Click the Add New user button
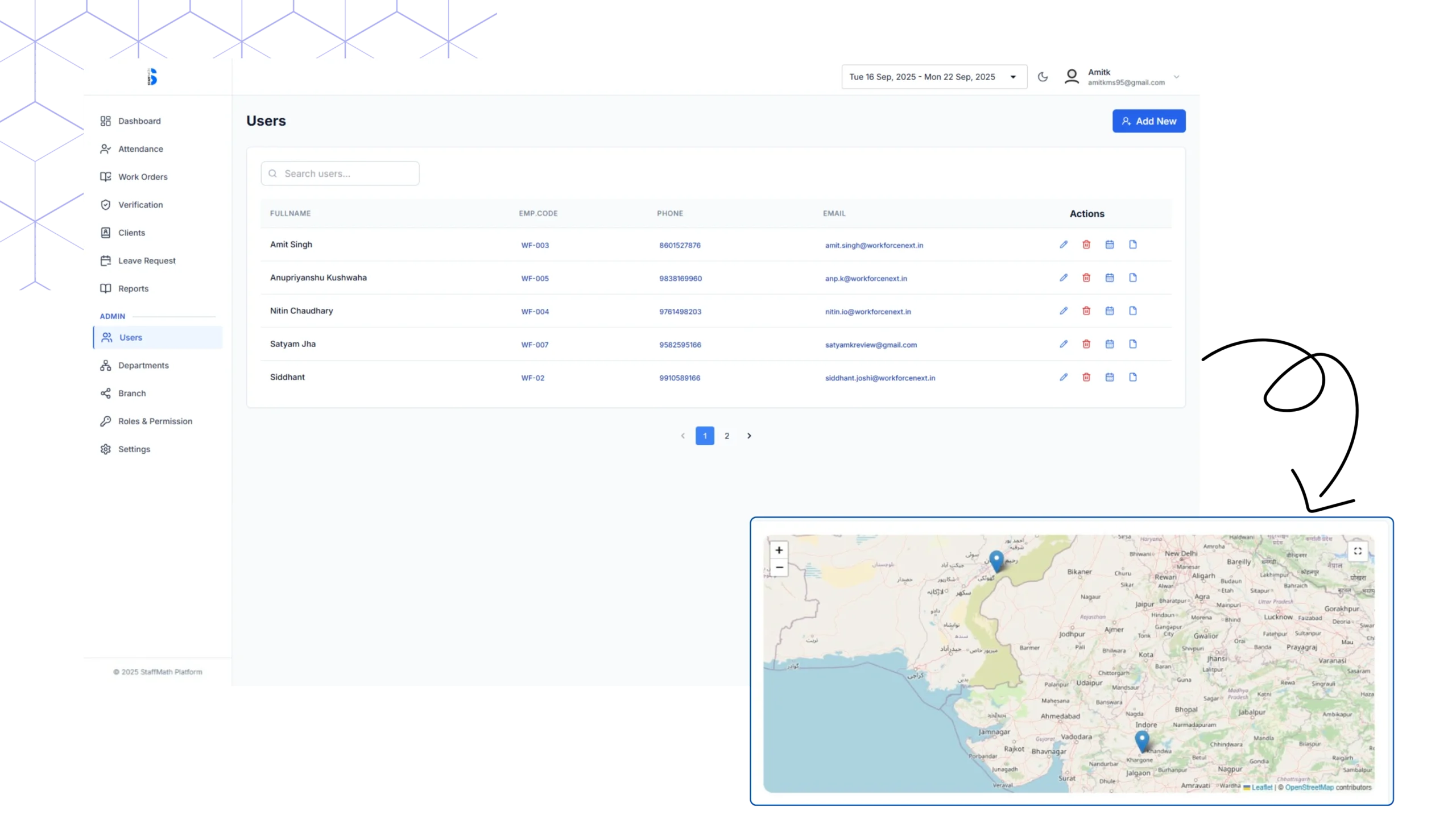This screenshot has width=1456, height=836. (1148, 121)
